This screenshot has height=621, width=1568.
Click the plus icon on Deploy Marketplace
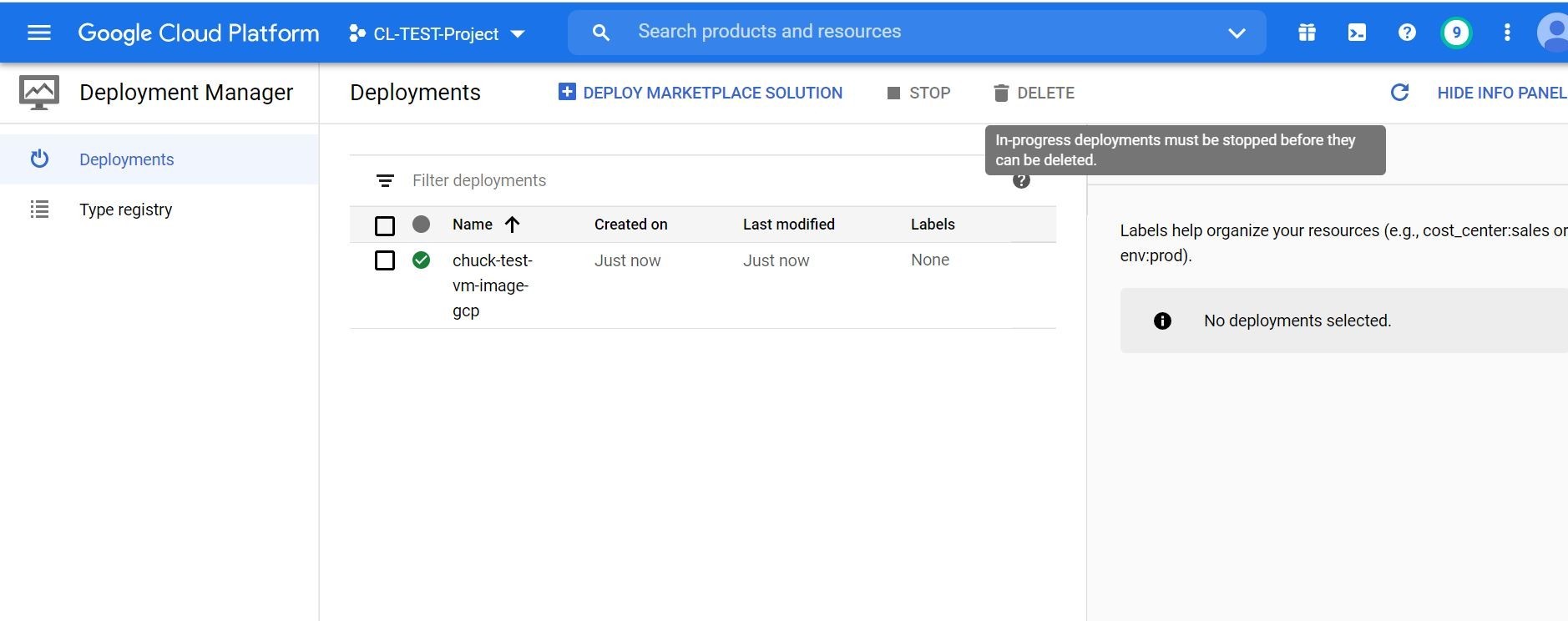click(x=567, y=92)
